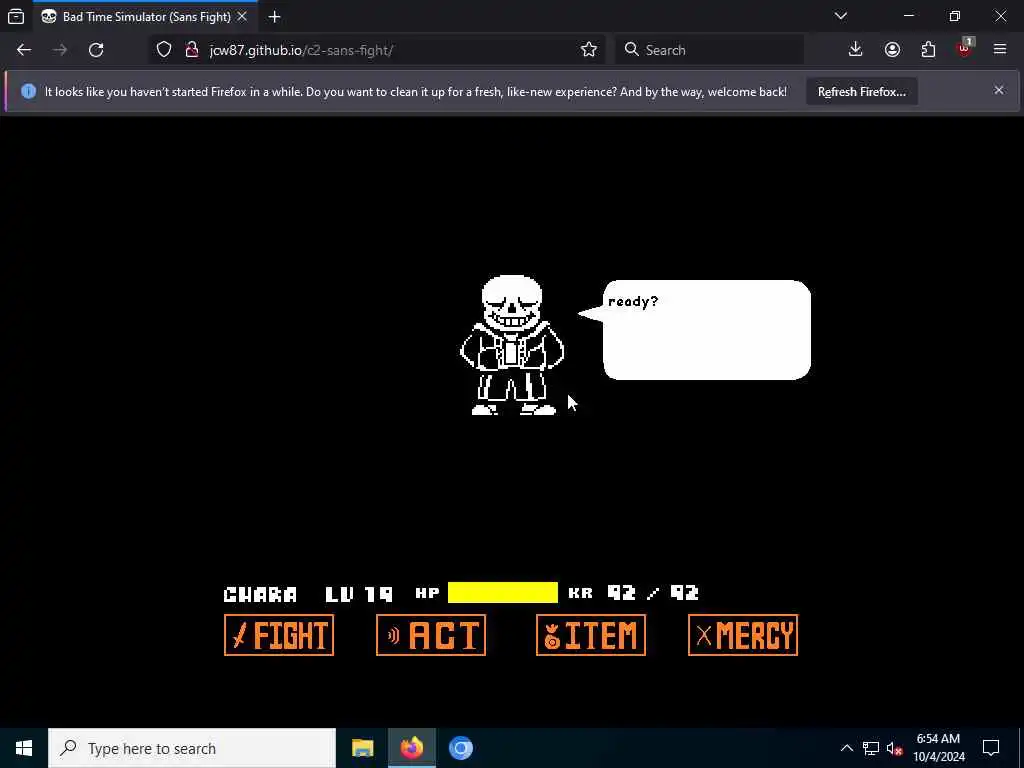The height and width of the screenshot is (768, 1024).
Task: Click the yellow HP bar
Action: (x=503, y=593)
